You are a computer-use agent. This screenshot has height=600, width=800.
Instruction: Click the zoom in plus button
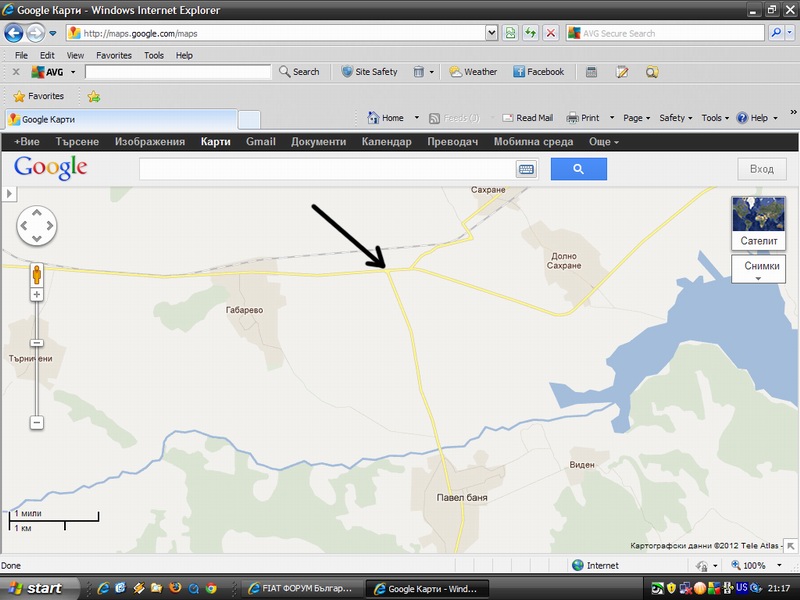(x=37, y=295)
